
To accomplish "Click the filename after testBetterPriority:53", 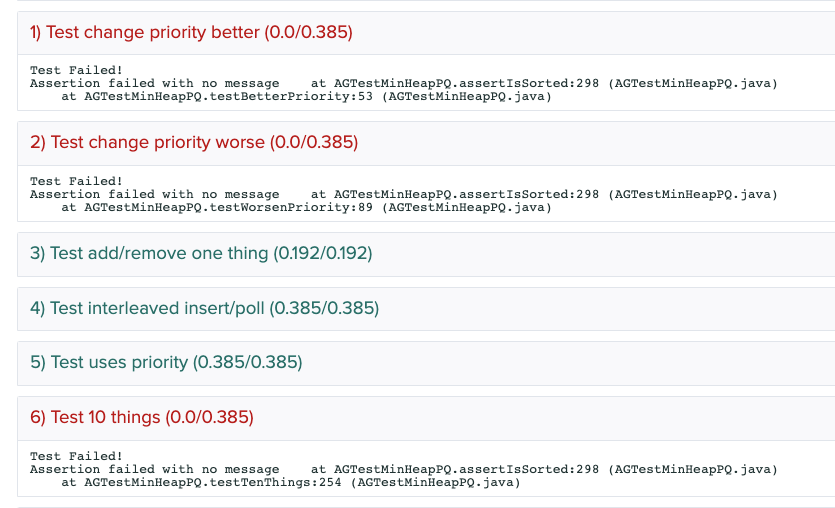I will point(470,97).
